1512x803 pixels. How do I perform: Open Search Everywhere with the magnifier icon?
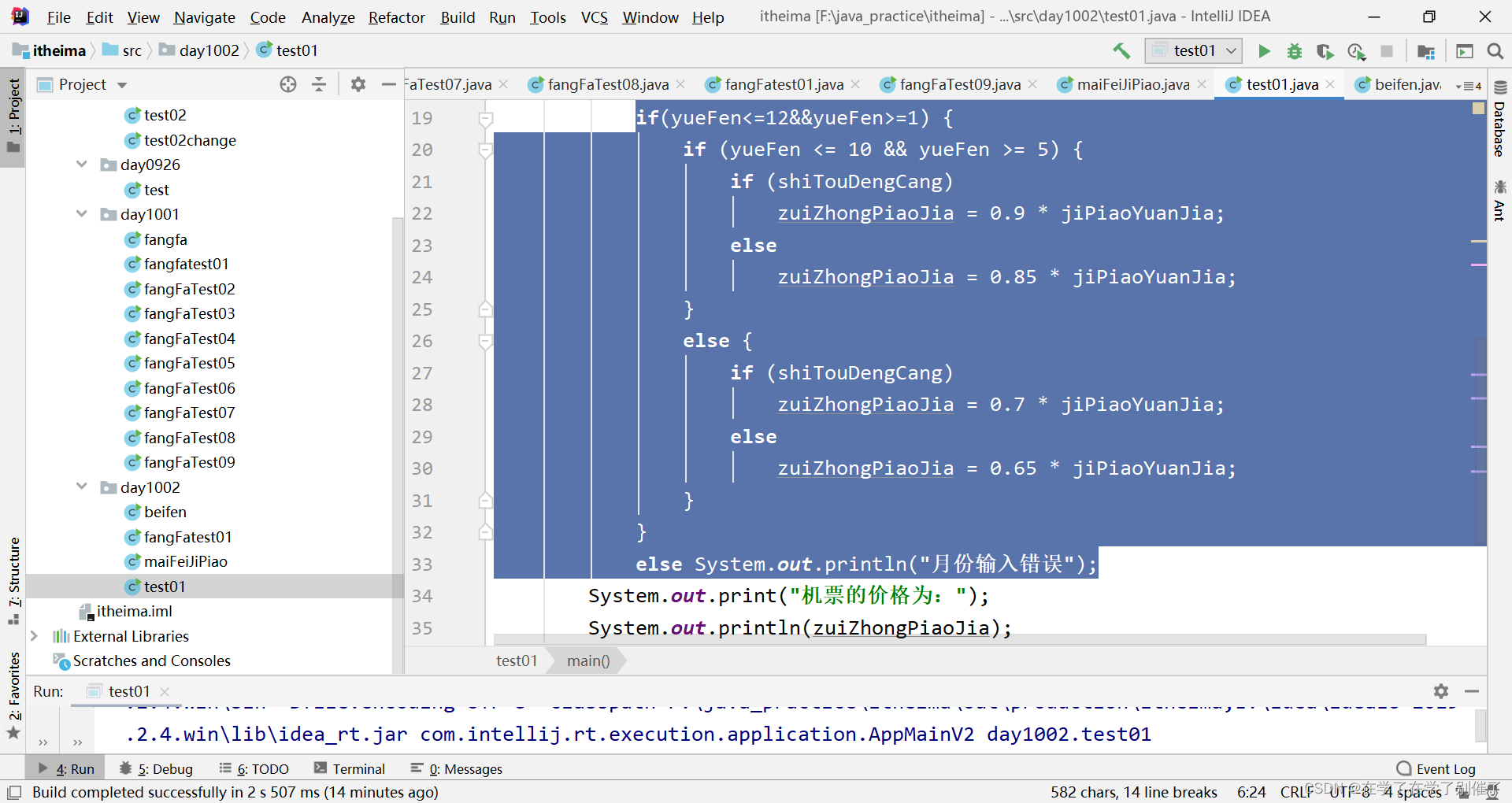[1495, 50]
